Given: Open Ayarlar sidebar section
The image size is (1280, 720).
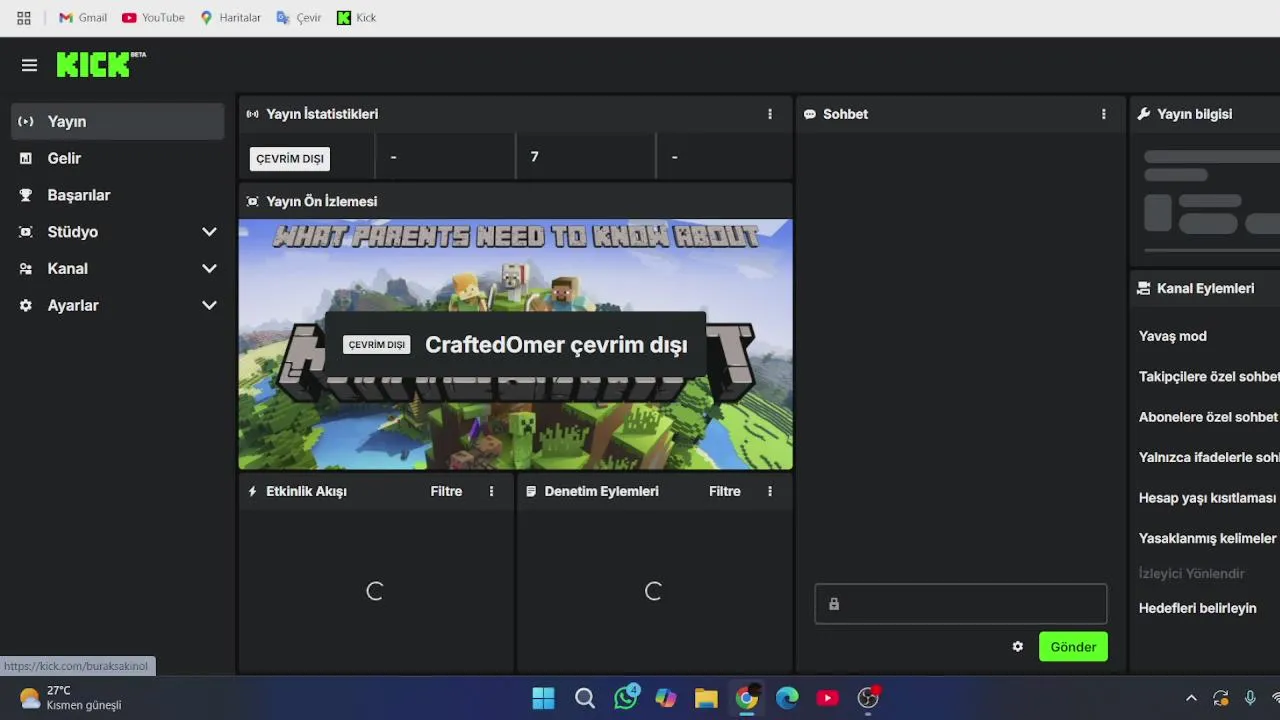Looking at the screenshot, I should (118, 306).
